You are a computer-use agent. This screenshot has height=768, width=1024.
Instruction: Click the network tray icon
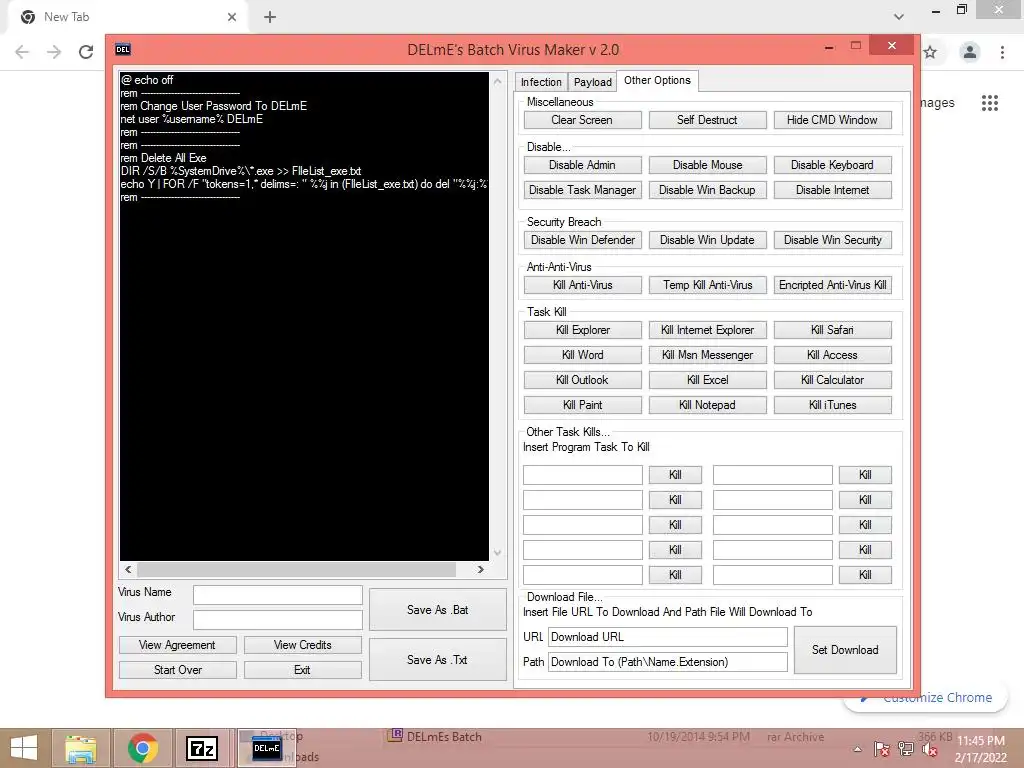point(906,749)
